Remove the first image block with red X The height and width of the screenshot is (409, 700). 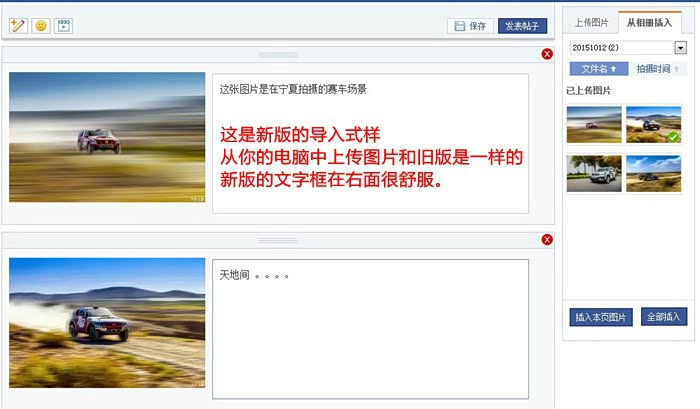click(x=547, y=54)
